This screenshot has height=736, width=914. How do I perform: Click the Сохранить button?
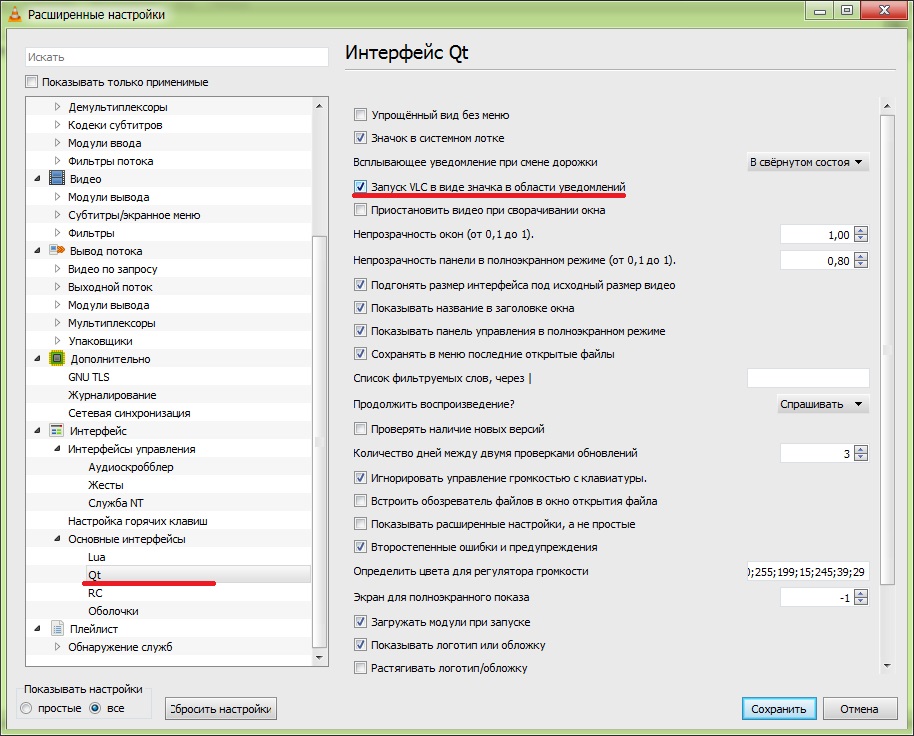779,709
